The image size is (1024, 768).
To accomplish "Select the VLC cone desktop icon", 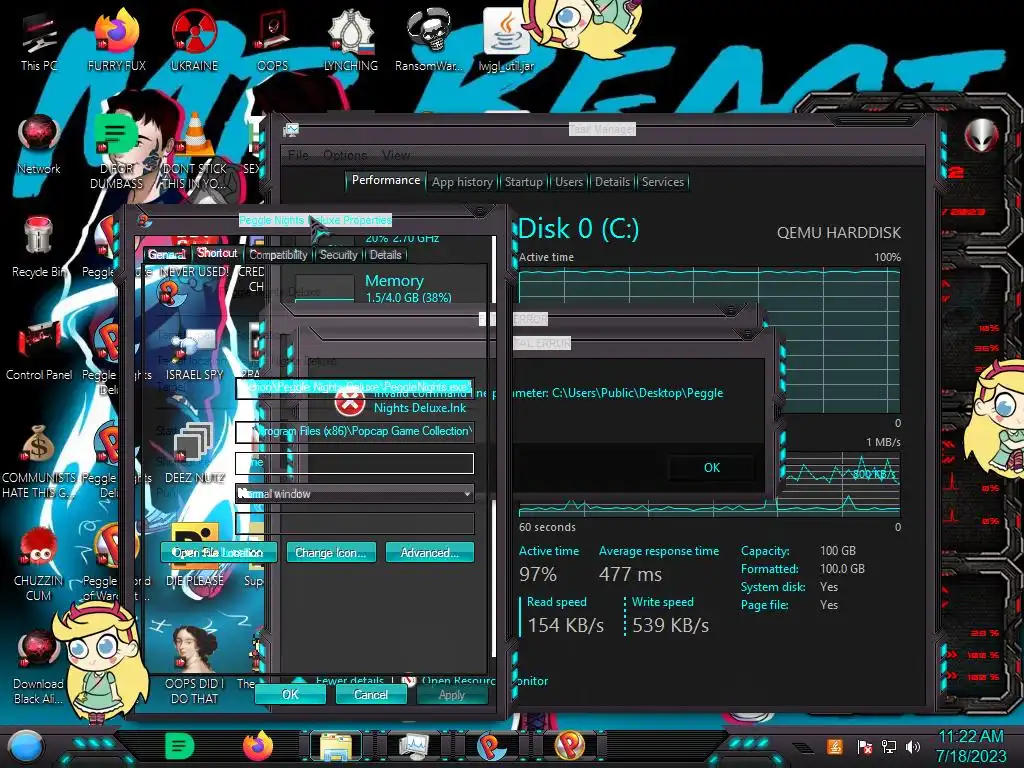I will tap(195, 134).
